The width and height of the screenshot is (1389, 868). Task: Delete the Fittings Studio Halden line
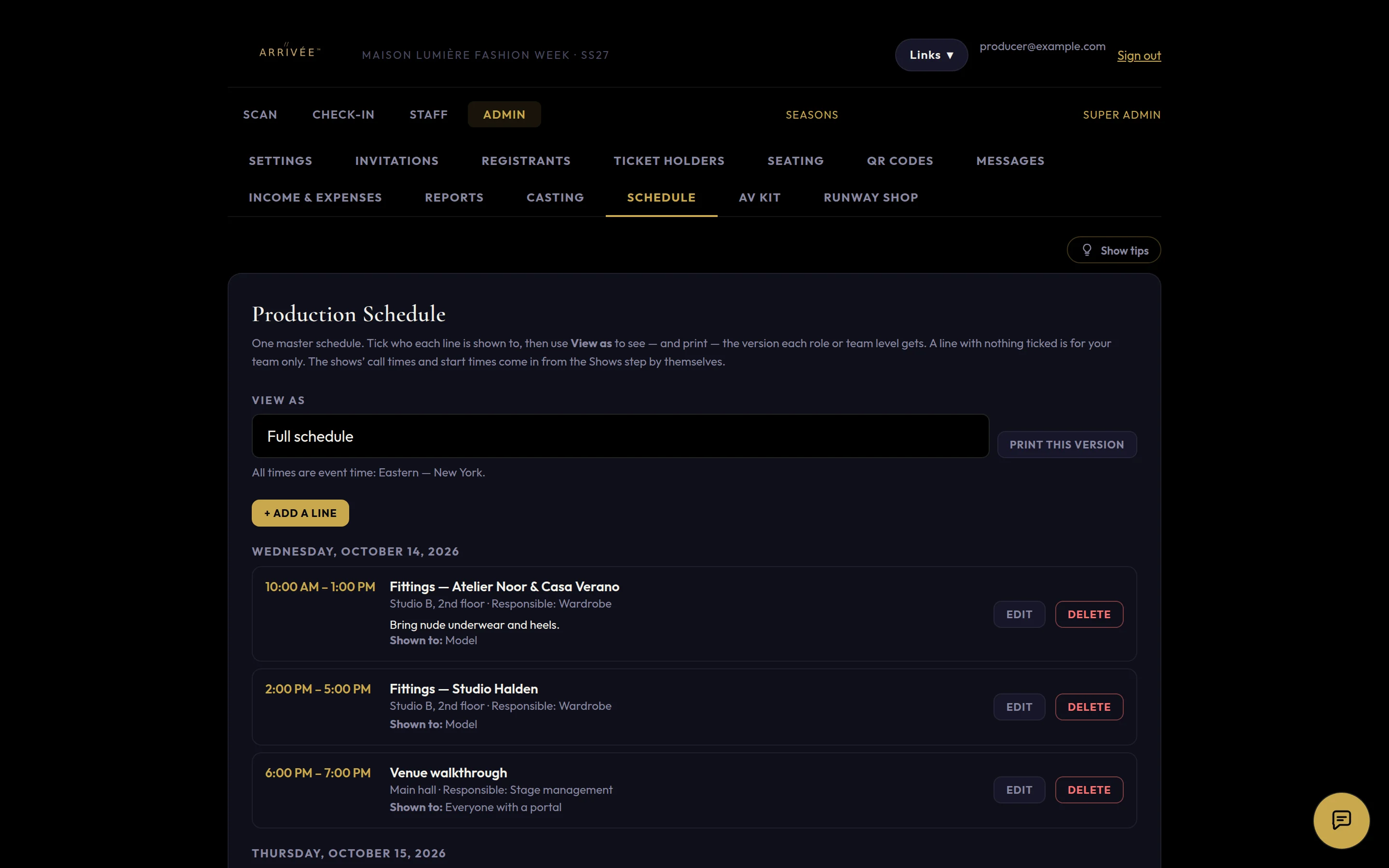click(x=1089, y=706)
